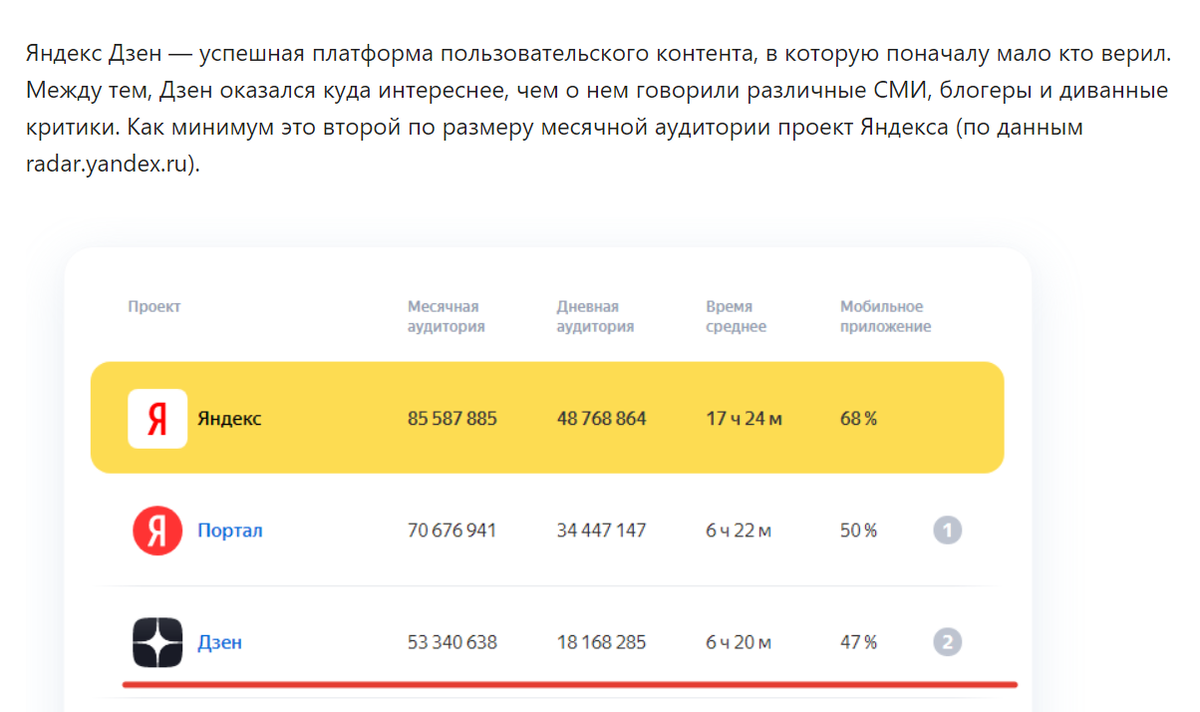Click the red Портал logo icon

coord(158,530)
